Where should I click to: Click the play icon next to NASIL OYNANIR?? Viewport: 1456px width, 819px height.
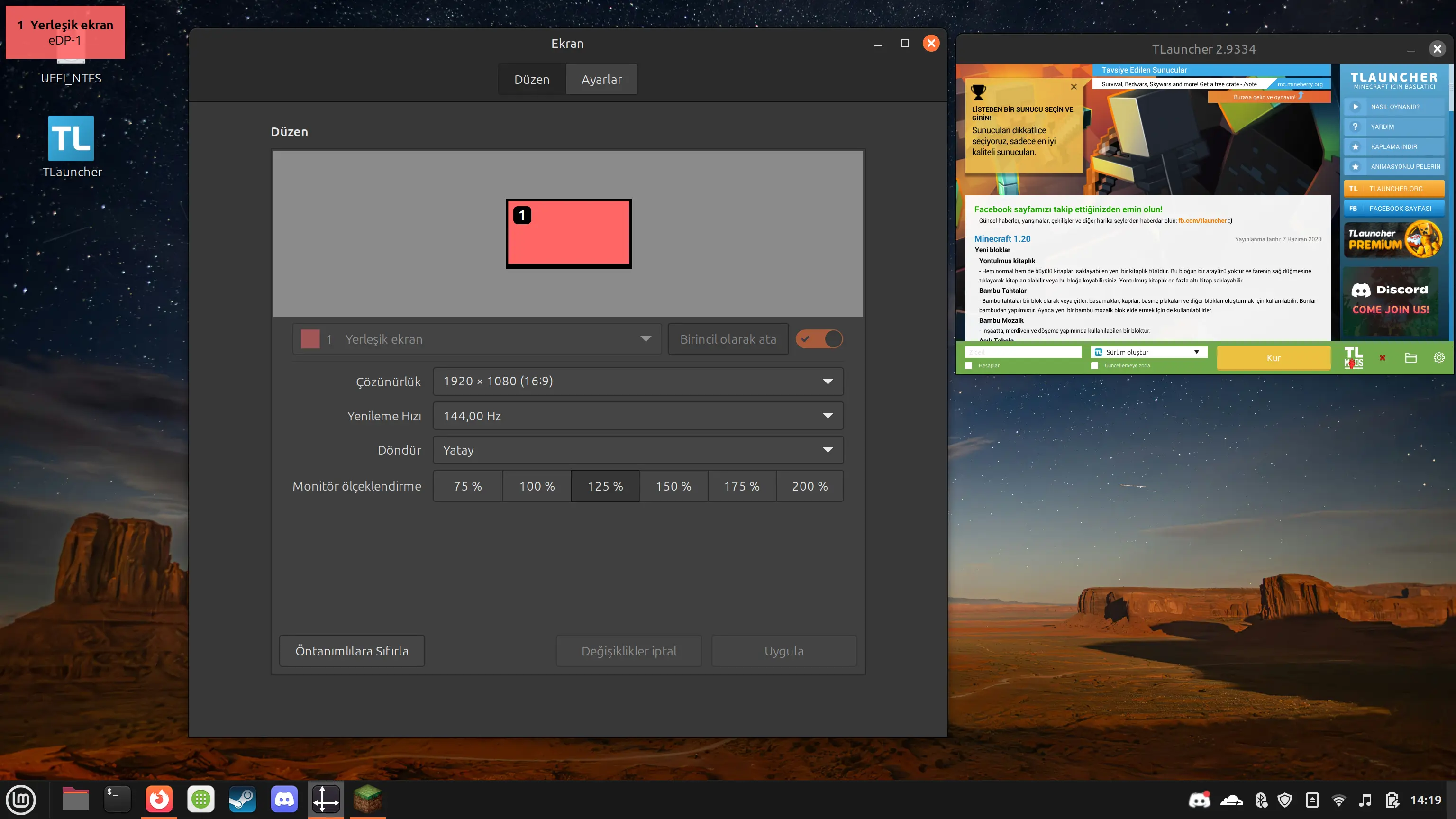pyautogui.click(x=1355, y=107)
